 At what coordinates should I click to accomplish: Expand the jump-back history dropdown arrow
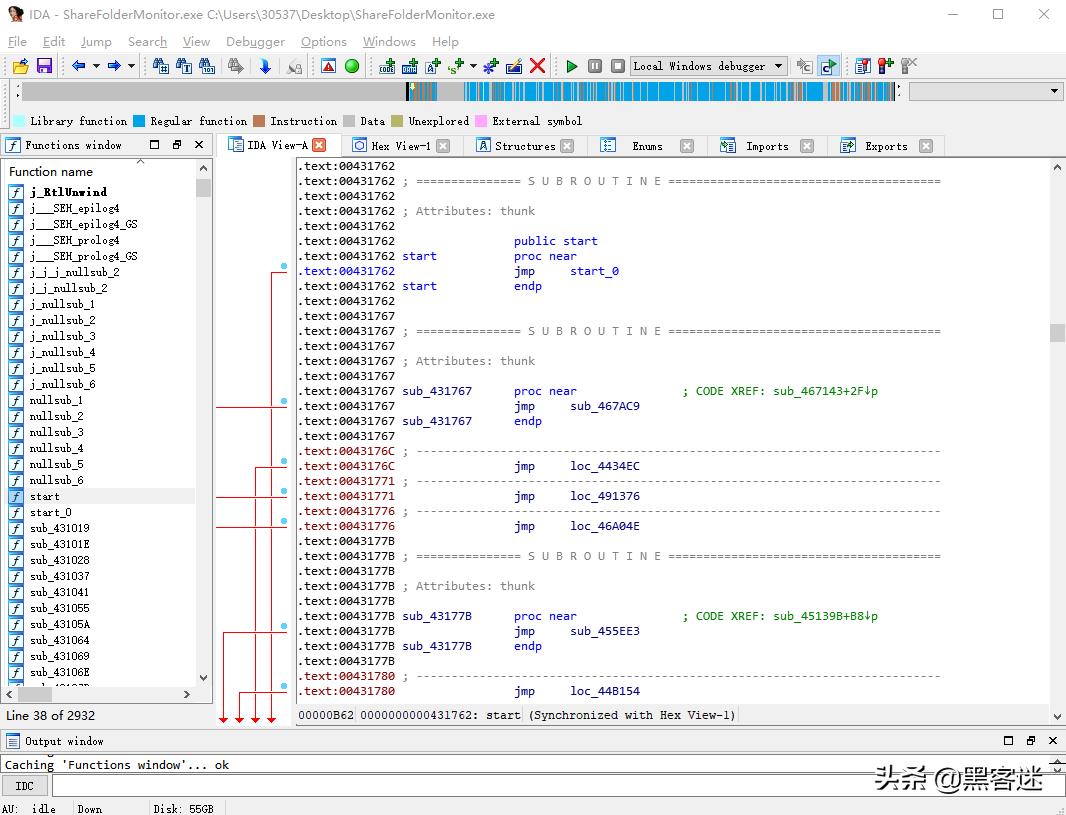click(96, 66)
